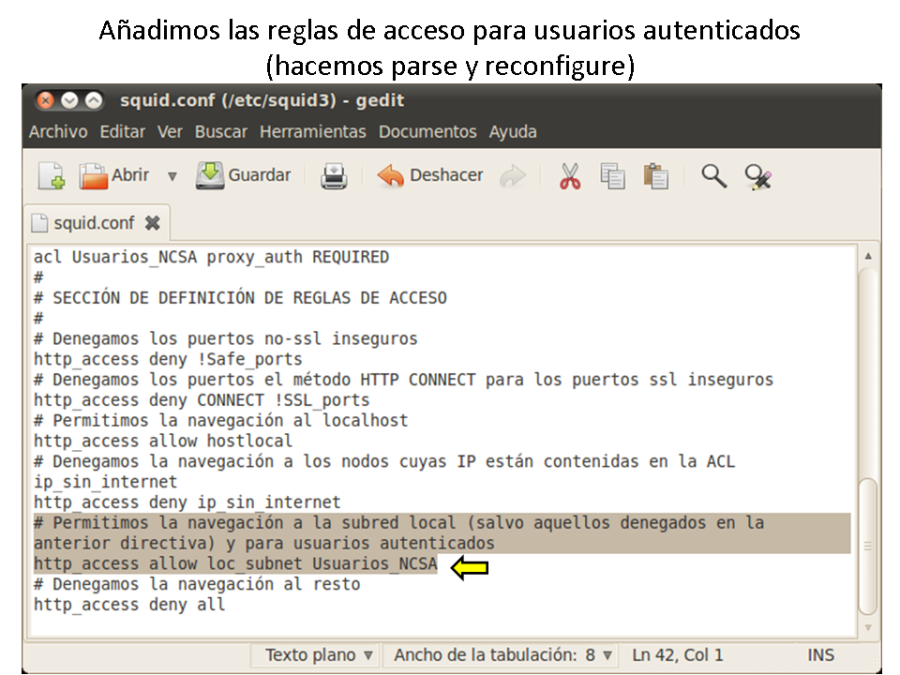Click the Find and Replace icon

pos(758,177)
